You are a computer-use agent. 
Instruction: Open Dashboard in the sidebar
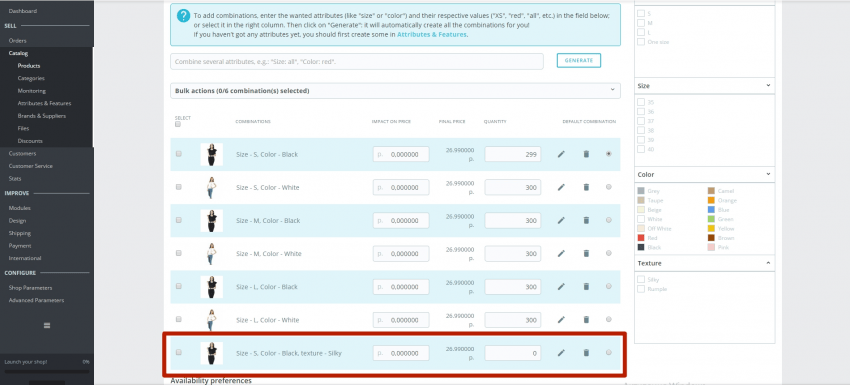(23, 11)
